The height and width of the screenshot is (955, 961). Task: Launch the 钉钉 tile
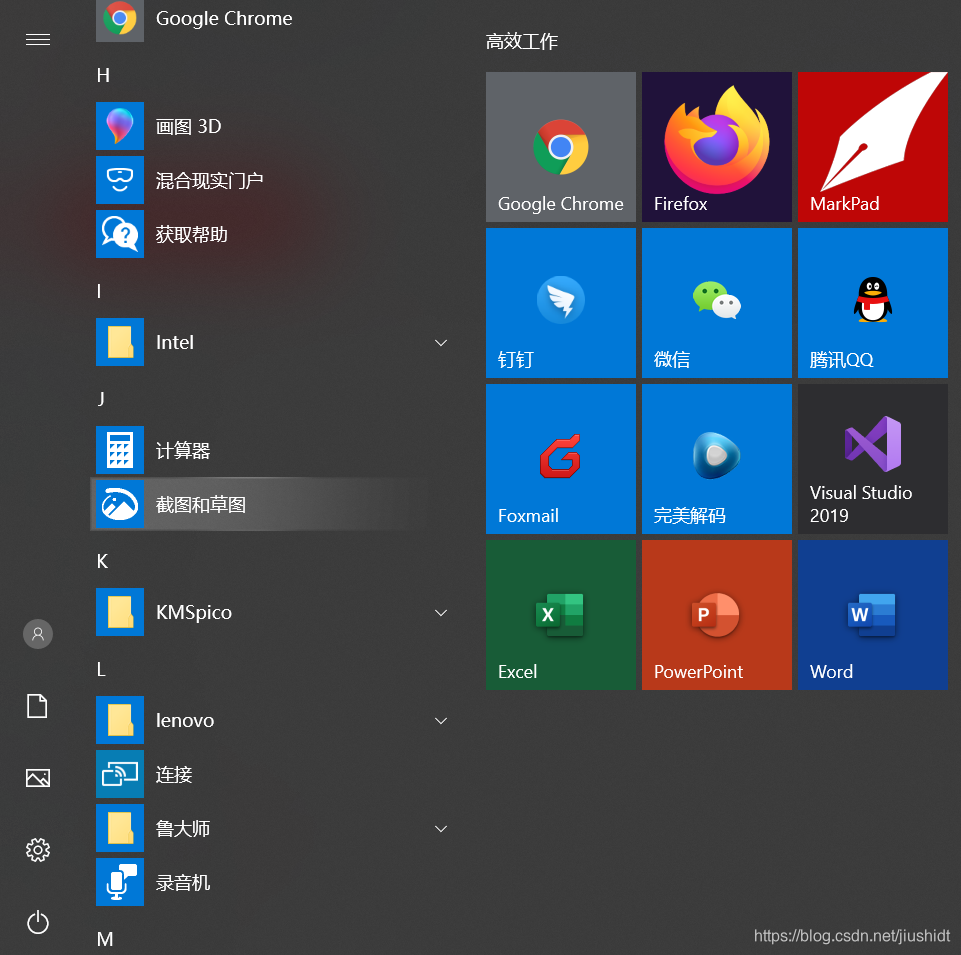(560, 303)
